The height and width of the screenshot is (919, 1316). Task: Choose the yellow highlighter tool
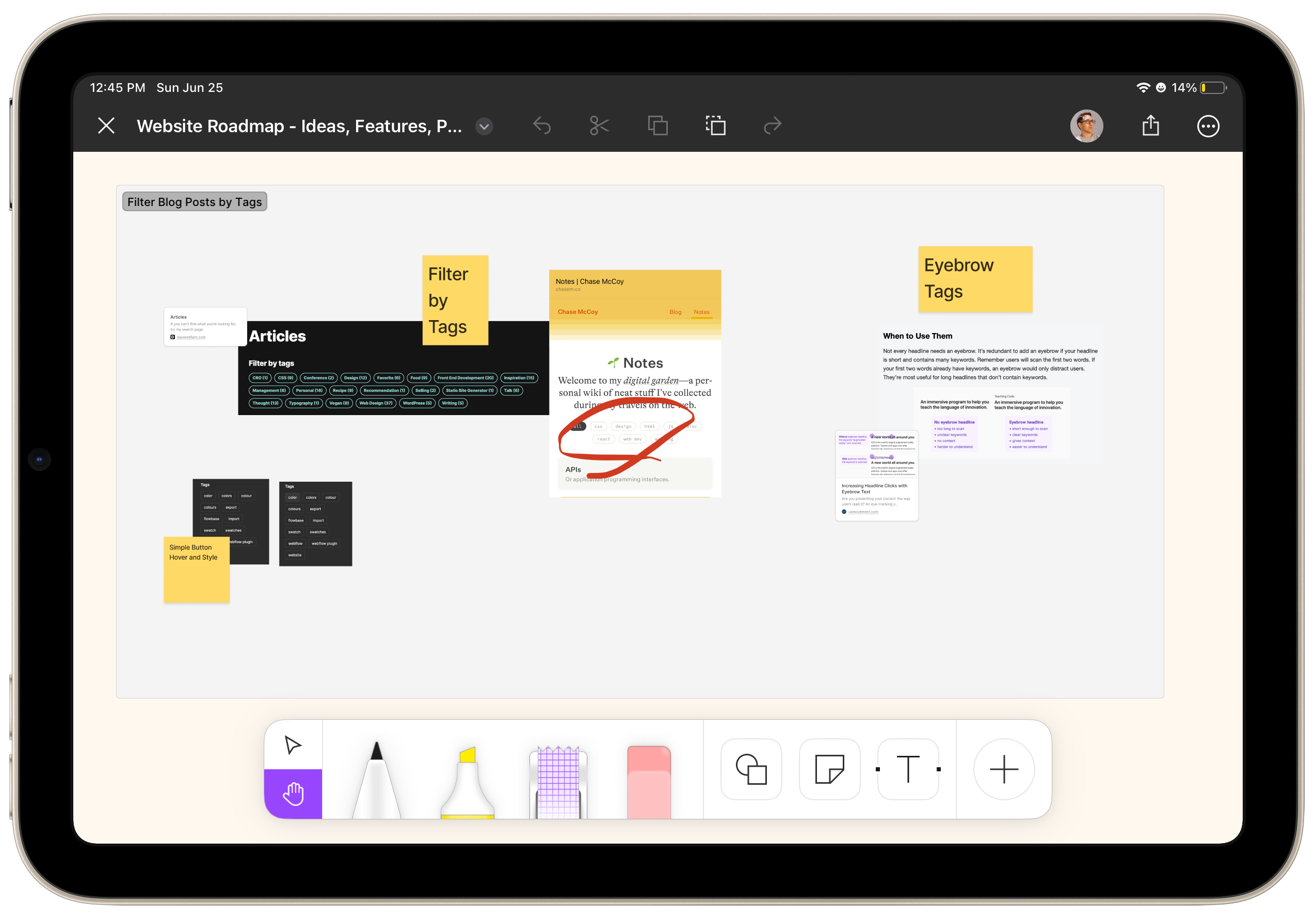[x=467, y=781]
